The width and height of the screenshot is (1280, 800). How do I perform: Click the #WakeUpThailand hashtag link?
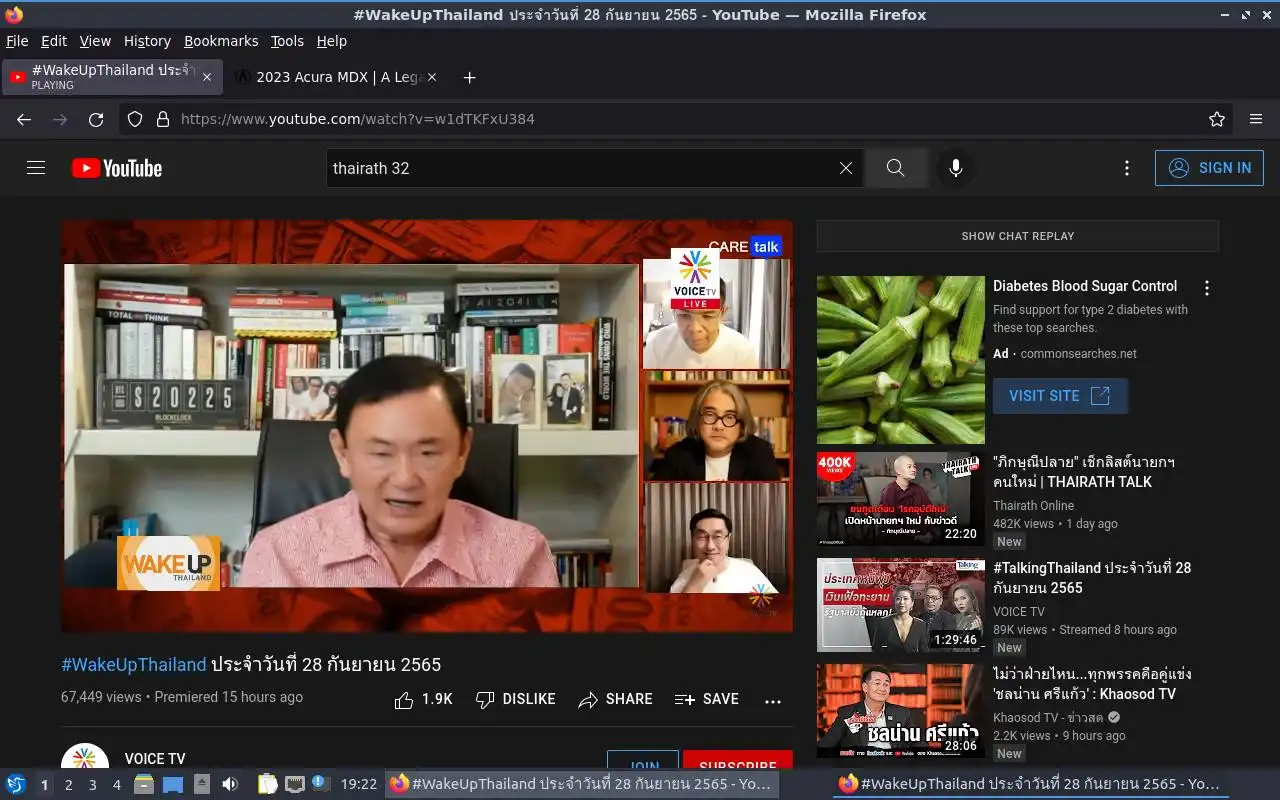(x=134, y=664)
